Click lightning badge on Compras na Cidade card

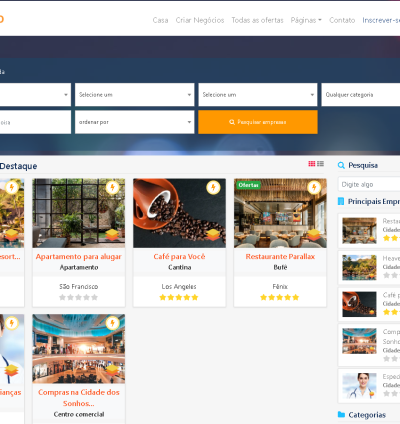click(112, 323)
